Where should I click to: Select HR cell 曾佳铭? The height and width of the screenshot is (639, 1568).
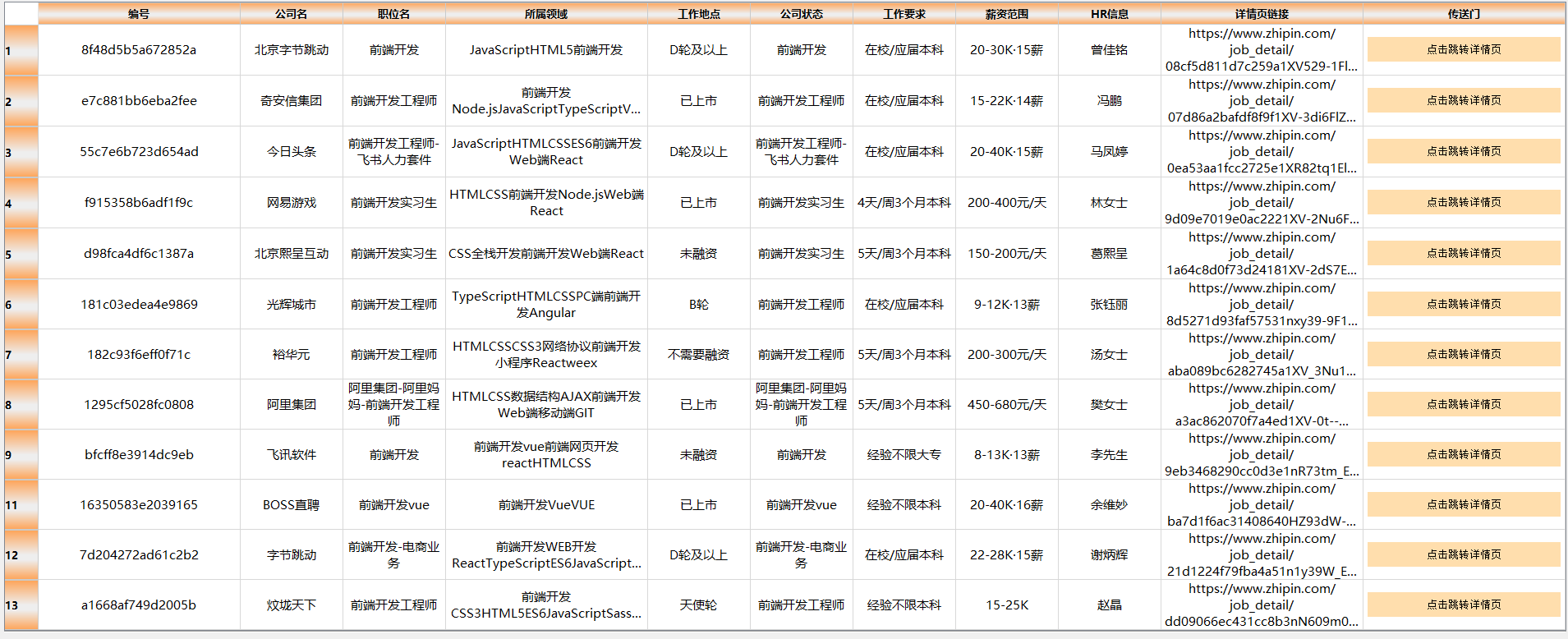tap(1109, 49)
